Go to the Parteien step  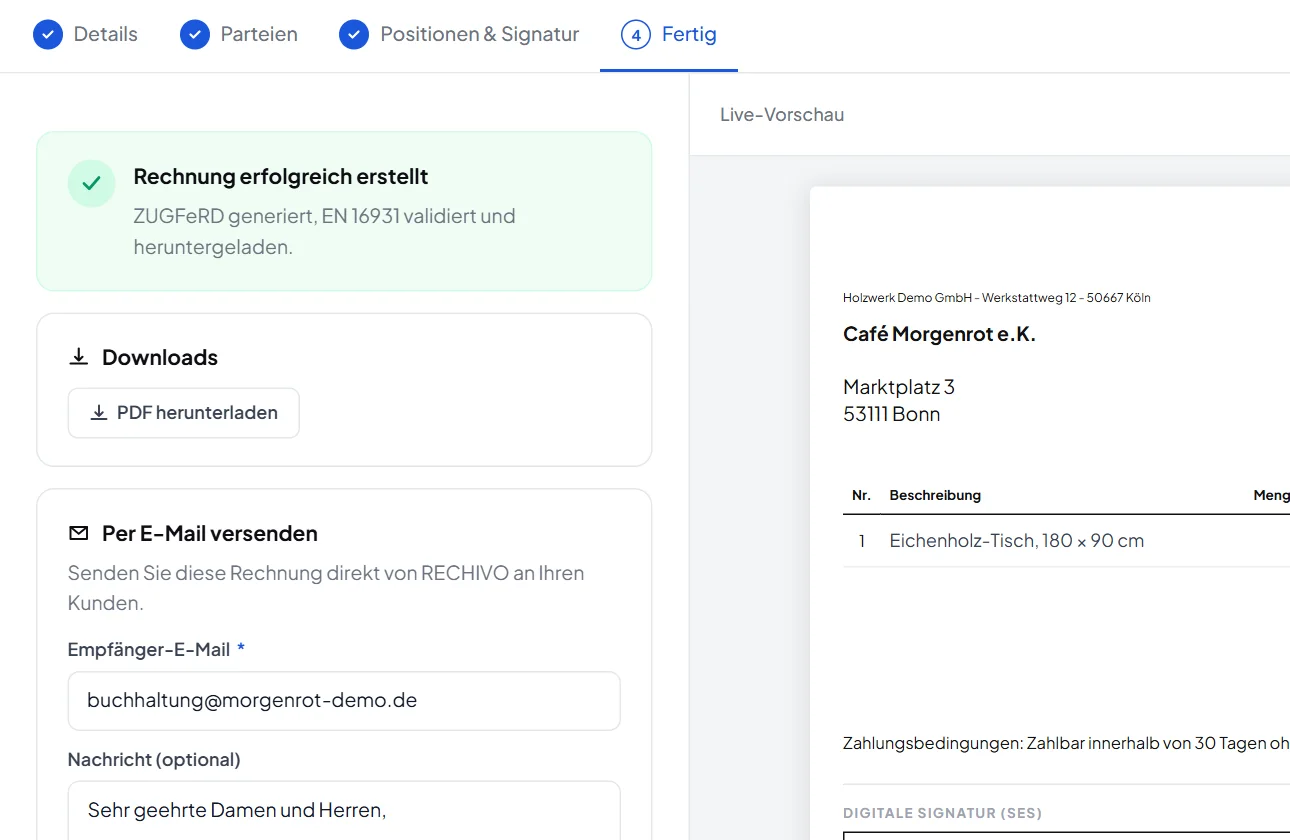tap(239, 35)
